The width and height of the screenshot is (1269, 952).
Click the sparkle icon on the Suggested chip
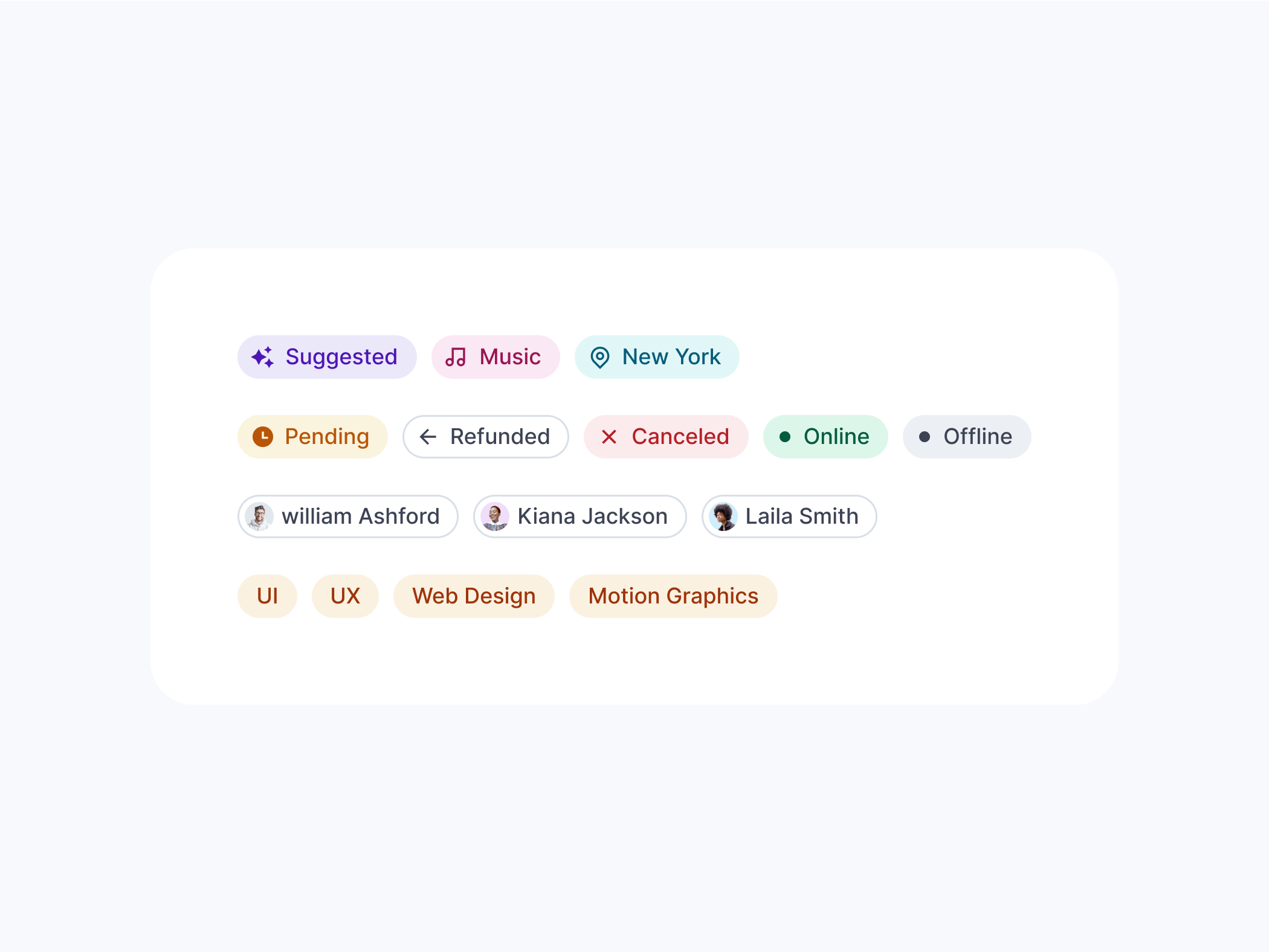262,357
